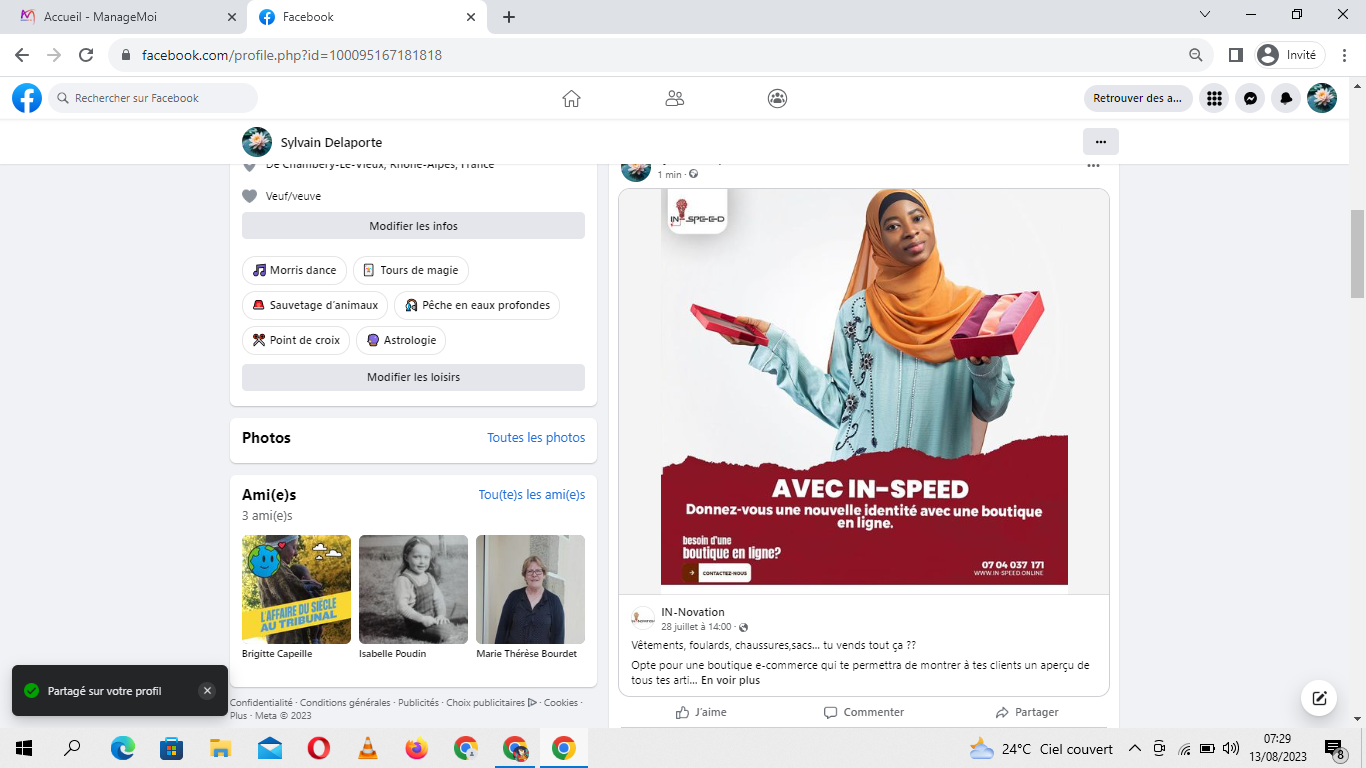The height and width of the screenshot is (768, 1366).
Task: Click the Facebook logo
Action: coord(27,98)
